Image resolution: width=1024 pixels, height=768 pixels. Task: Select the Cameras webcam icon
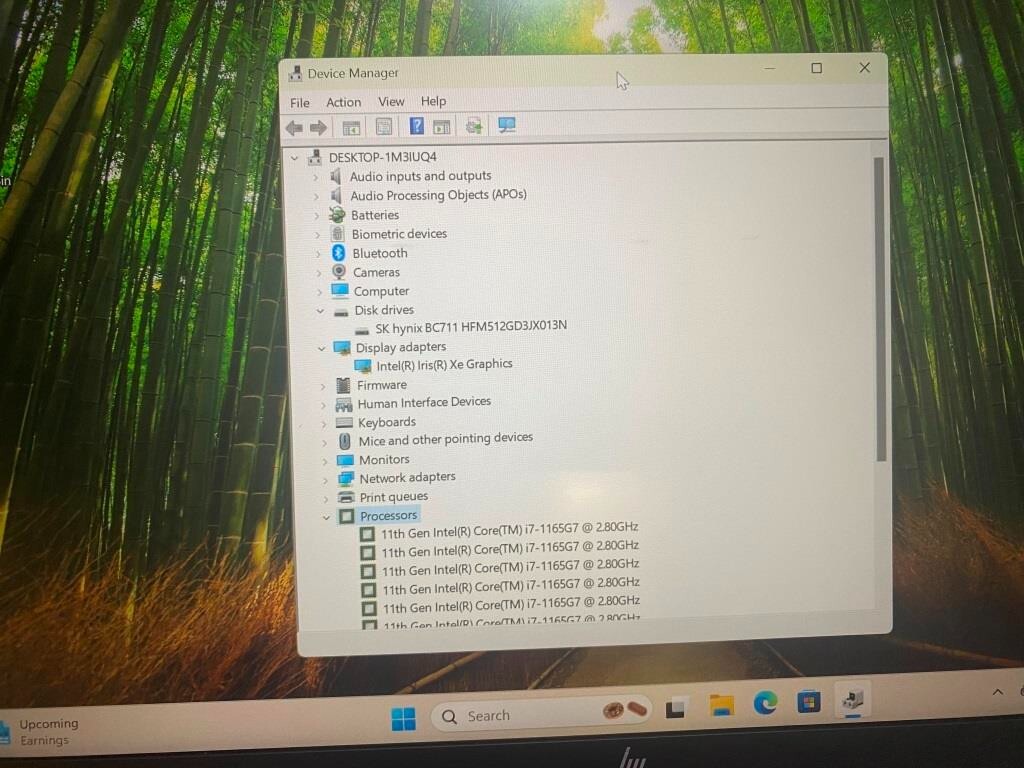coord(339,272)
